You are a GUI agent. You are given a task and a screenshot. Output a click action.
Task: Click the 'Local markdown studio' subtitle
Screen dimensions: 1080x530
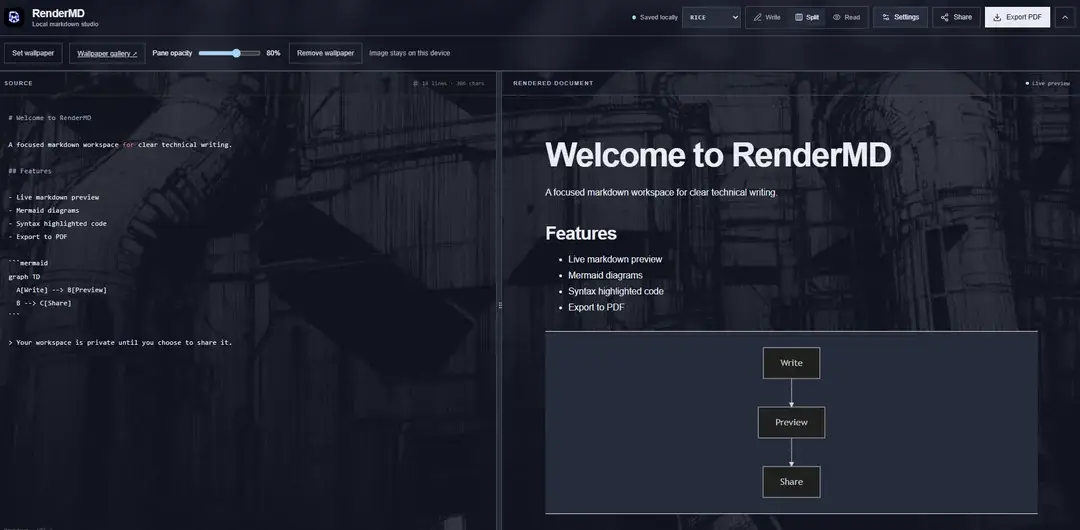coord(65,24)
